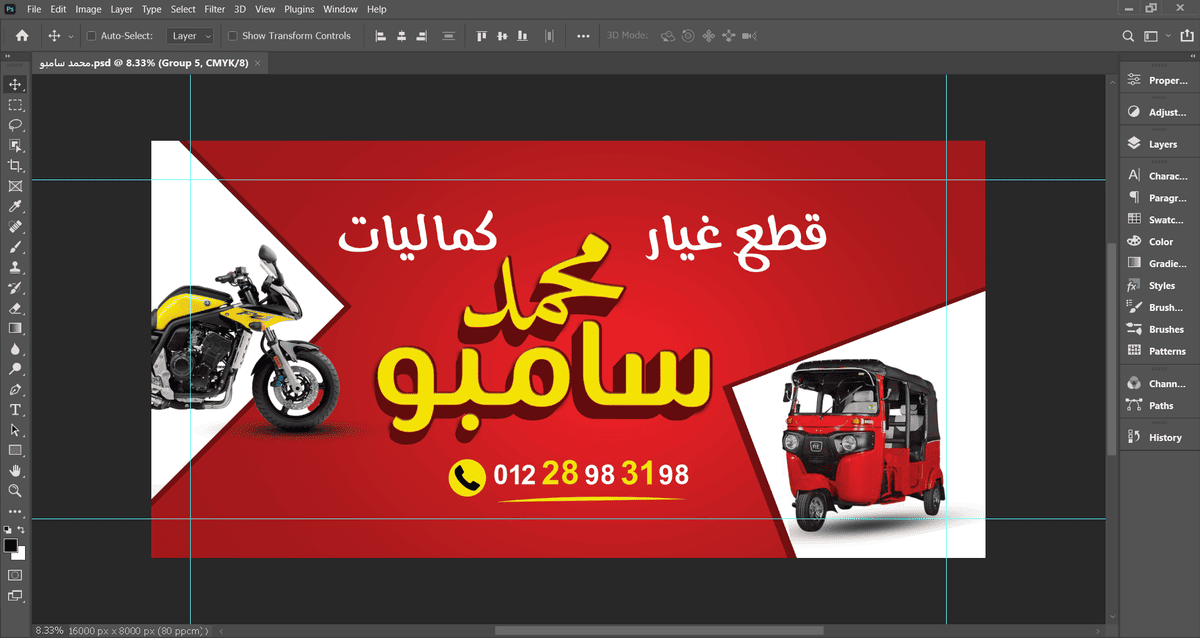Open the Edit Toolbar three-dots menu

(x=15, y=511)
